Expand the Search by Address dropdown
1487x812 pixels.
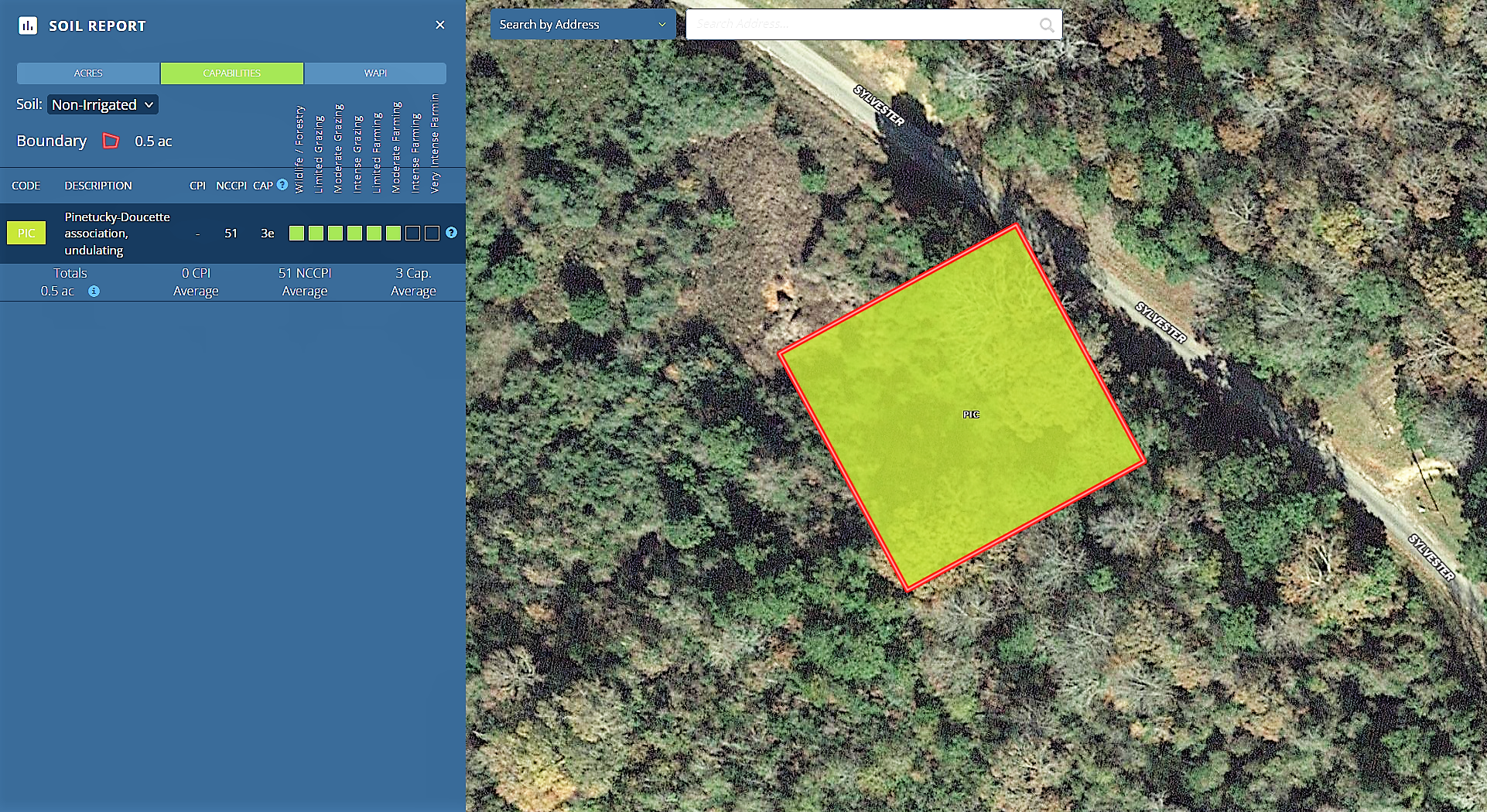click(x=583, y=25)
